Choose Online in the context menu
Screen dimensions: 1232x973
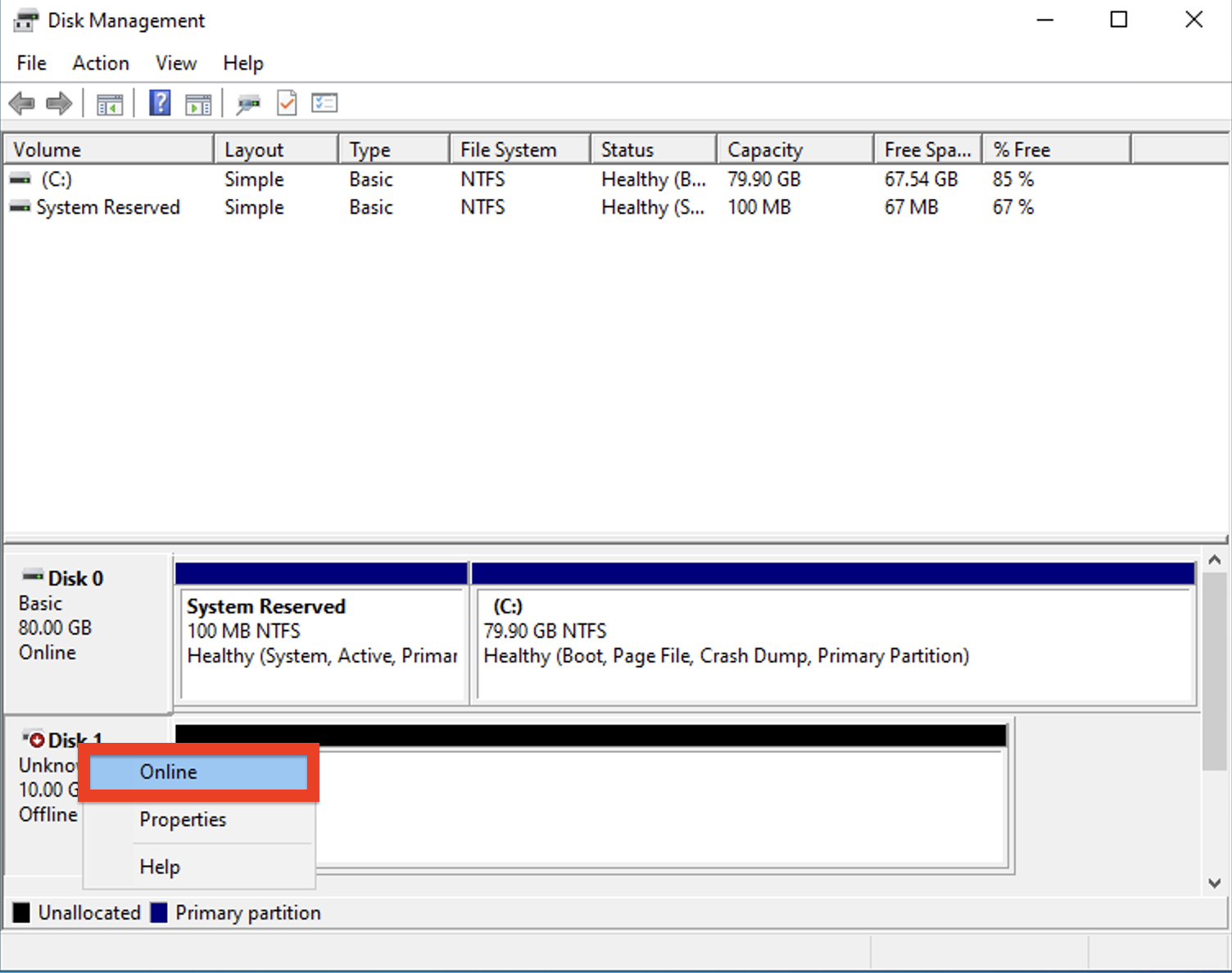[199, 772]
